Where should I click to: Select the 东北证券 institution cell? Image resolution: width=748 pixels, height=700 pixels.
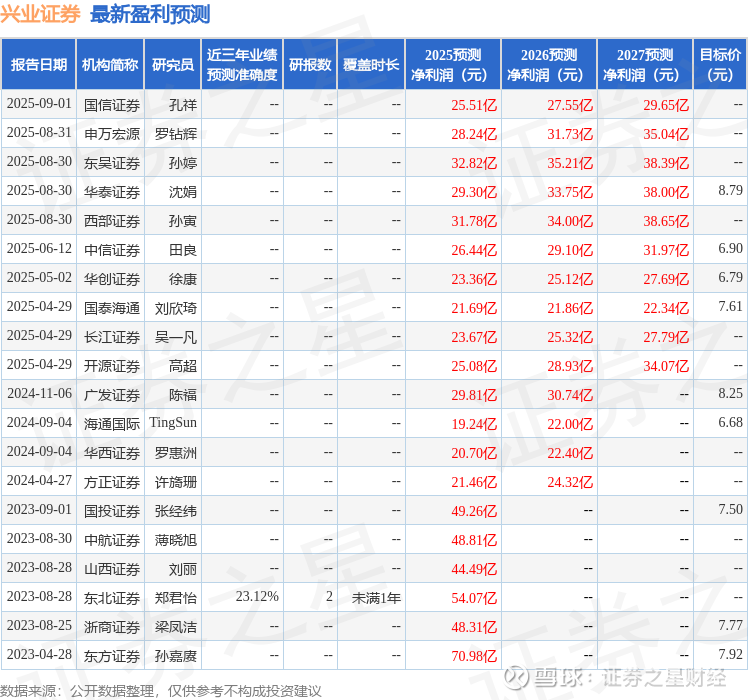click(112, 598)
